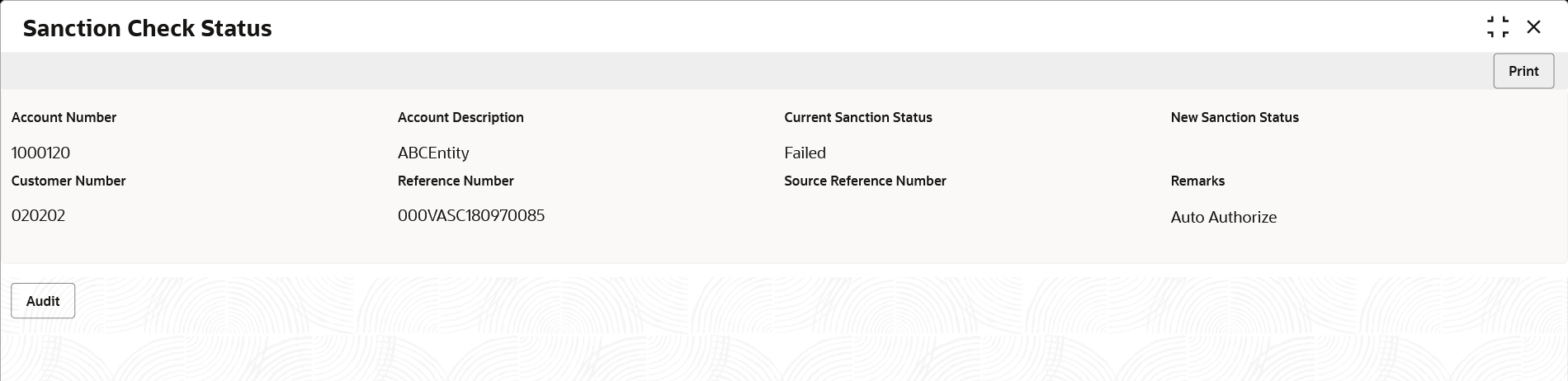Click the Remarks label
Viewport: 1568px width, 381px height.
tap(1197, 181)
